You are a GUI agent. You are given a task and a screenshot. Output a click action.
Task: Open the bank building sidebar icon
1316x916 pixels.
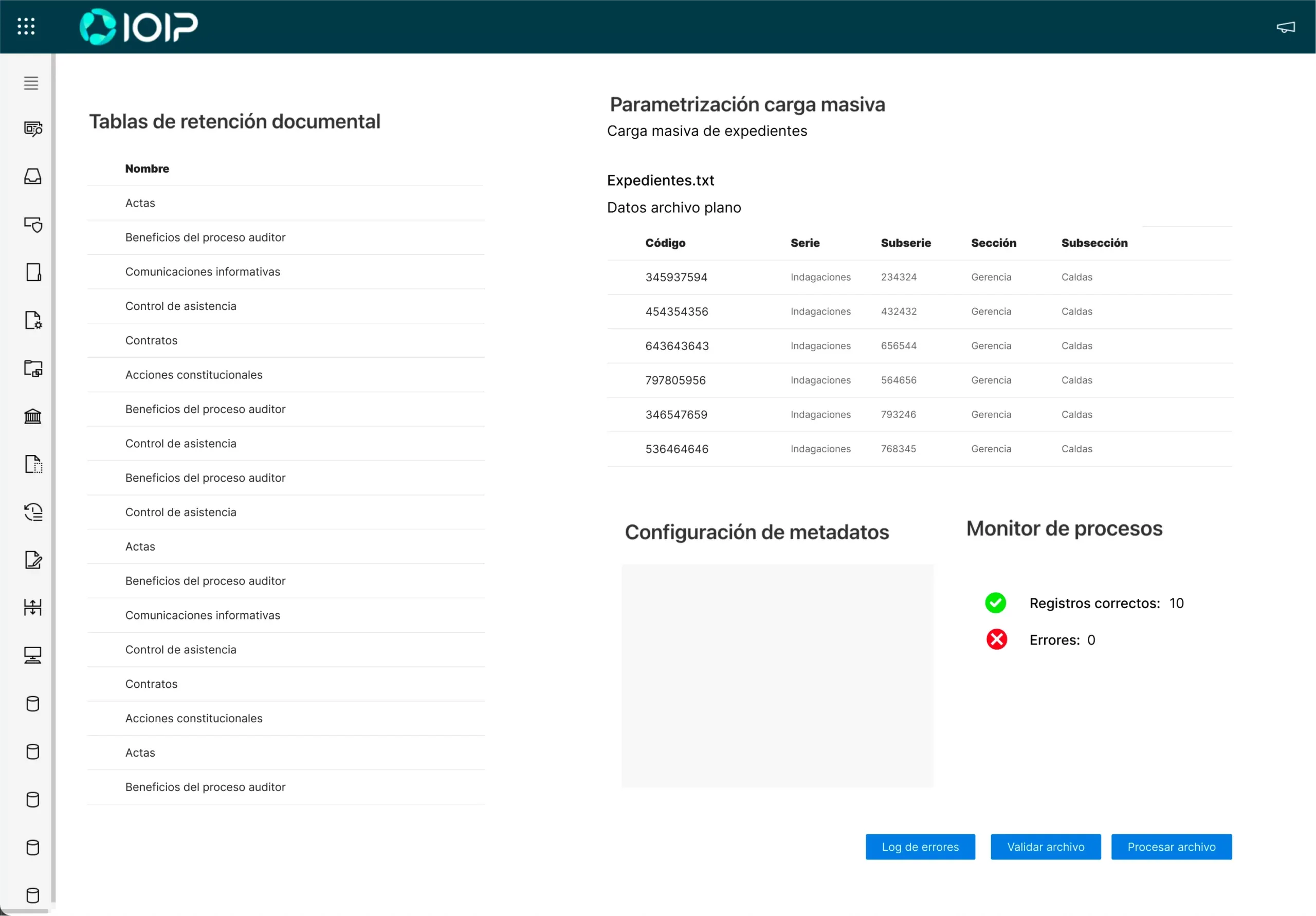pos(33,416)
